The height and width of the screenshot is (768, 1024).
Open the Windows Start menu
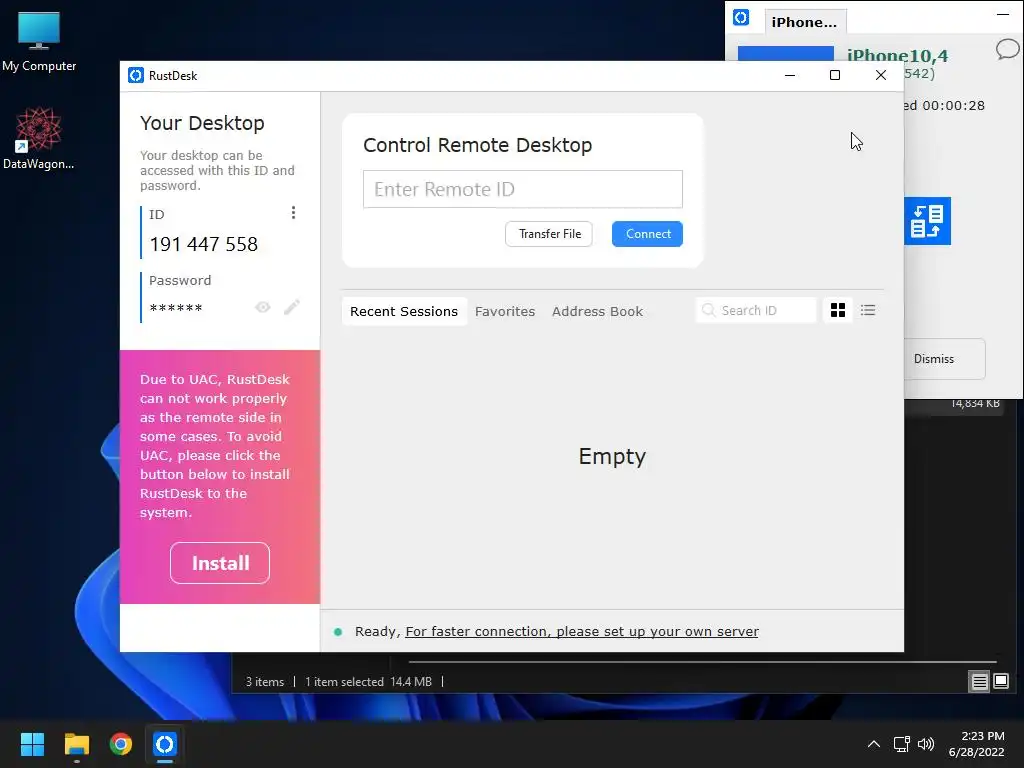(32, 744)
